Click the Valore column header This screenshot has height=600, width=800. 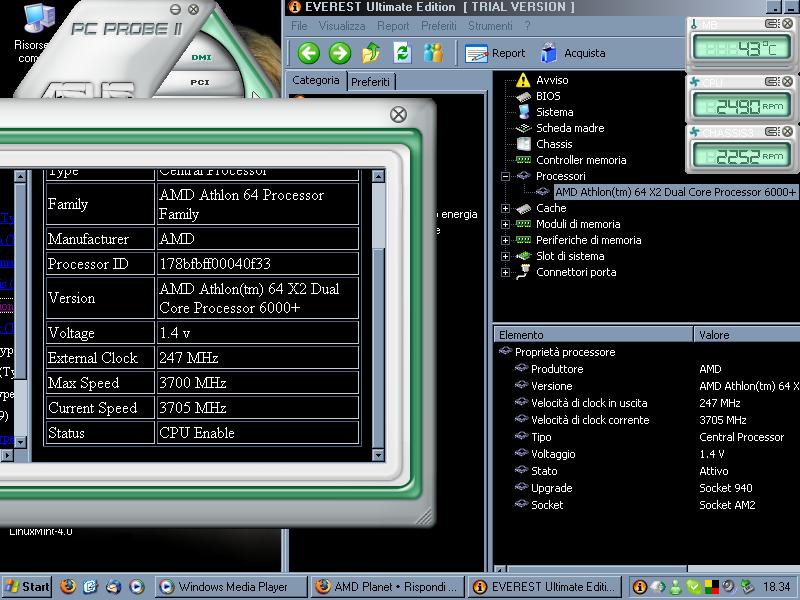(747, 335)
